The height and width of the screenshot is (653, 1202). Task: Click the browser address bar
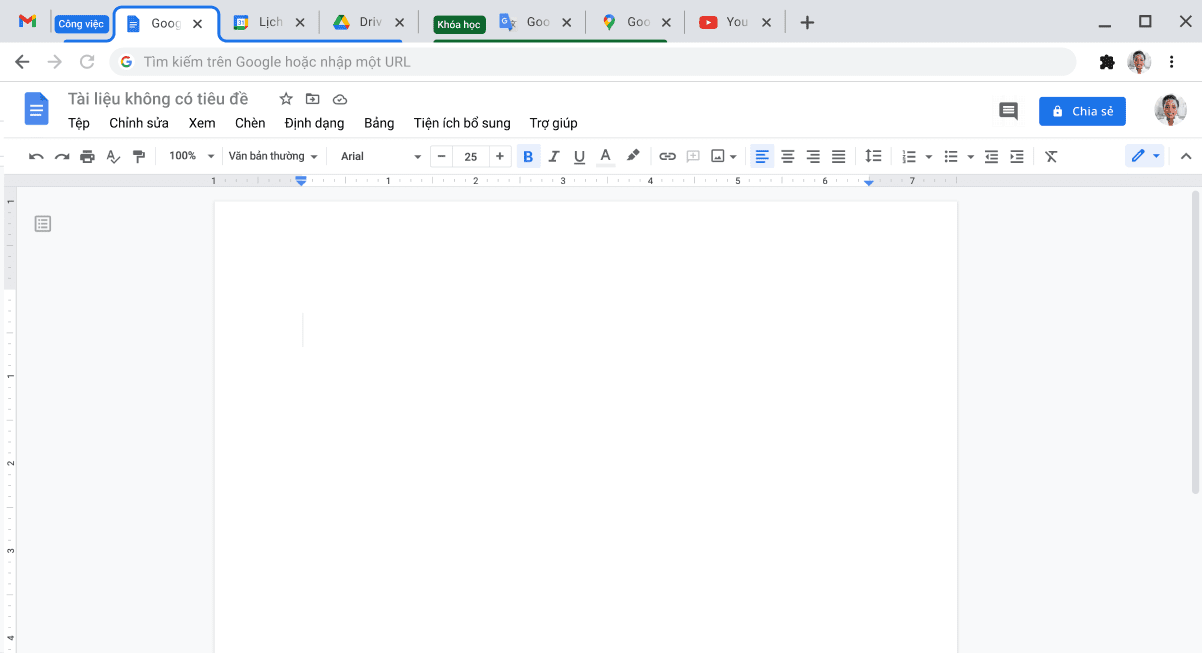(x=594, y=62)
